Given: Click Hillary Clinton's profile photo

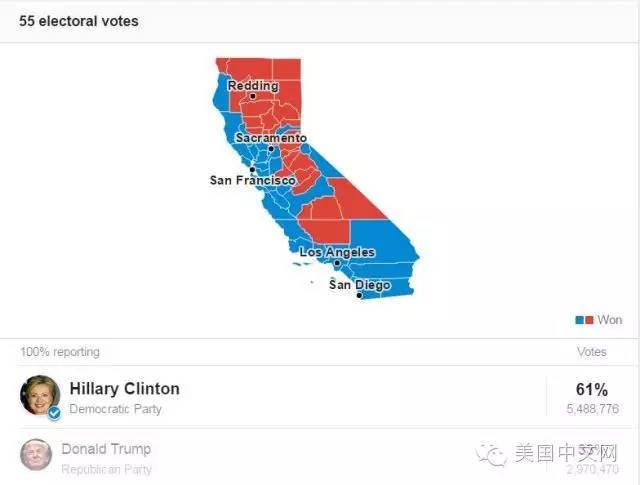Looking at the screenshot, I should [40, 396].
